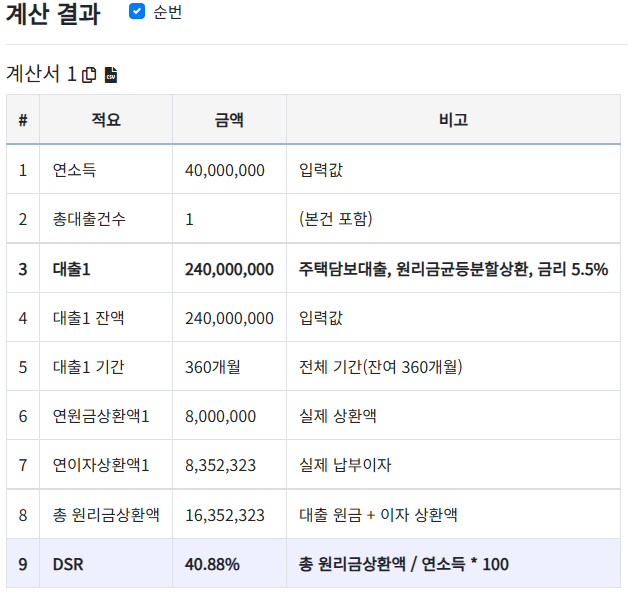Click the 40.88% DSR value

[x=212, y=564]
